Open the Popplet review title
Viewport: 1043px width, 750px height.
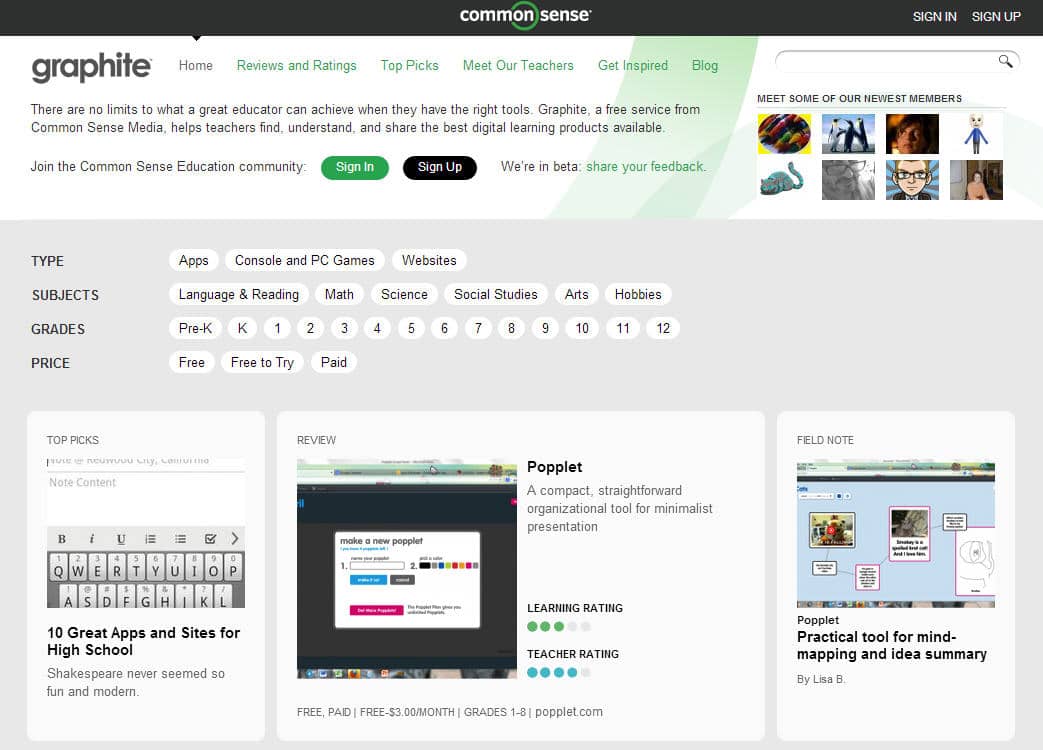[x=554, y=467]
